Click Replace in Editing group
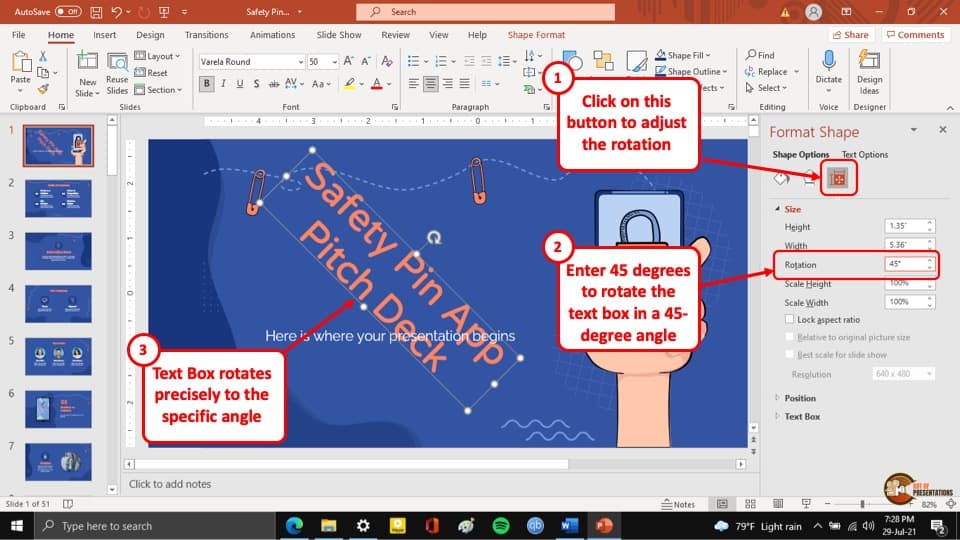Image resolution: width=960 pixels, height=540 pixels. [x=766, y=72]
